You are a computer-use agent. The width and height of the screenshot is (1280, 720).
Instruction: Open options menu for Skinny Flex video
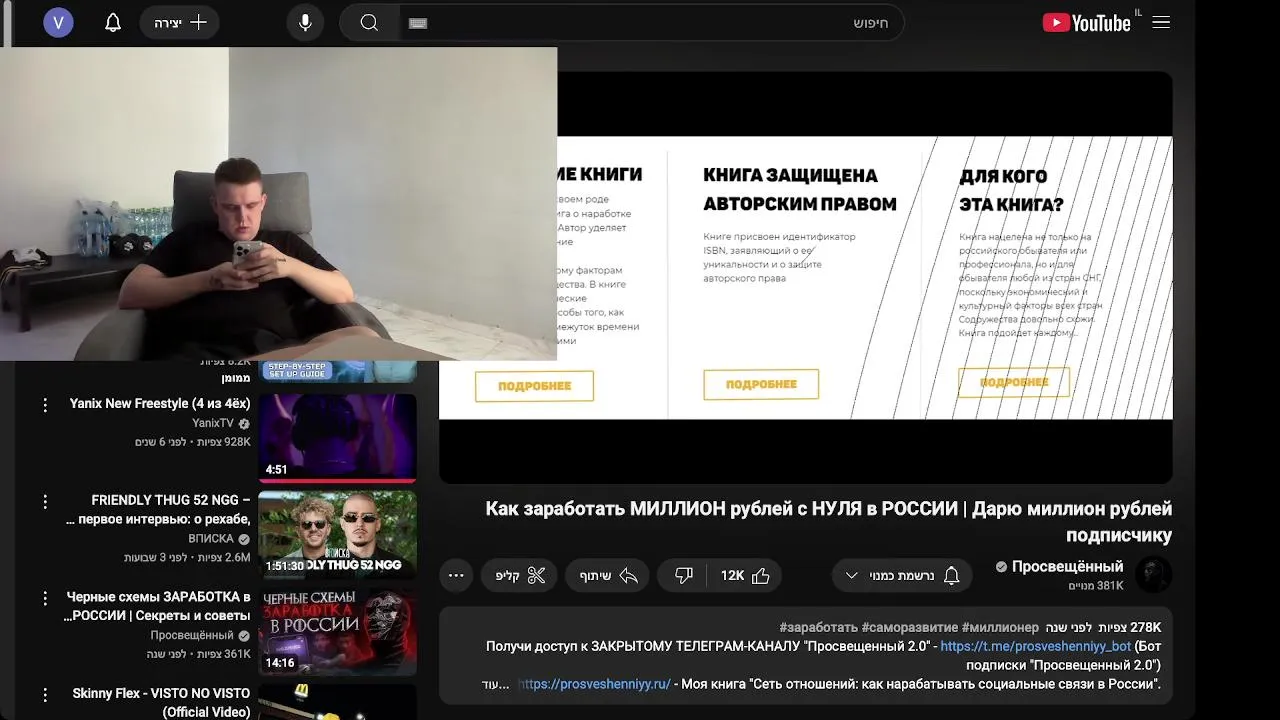pos(45,694)
